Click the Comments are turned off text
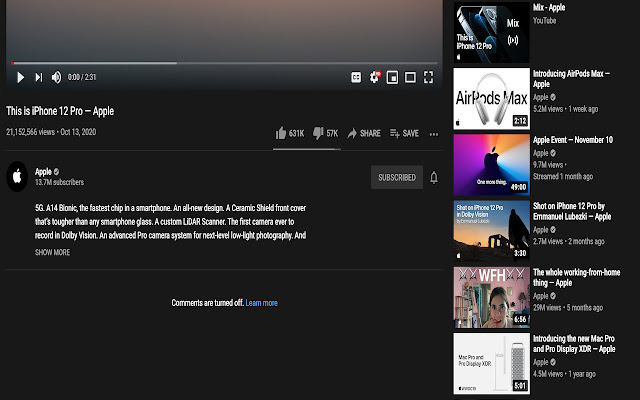 click(x=207, y=303)
